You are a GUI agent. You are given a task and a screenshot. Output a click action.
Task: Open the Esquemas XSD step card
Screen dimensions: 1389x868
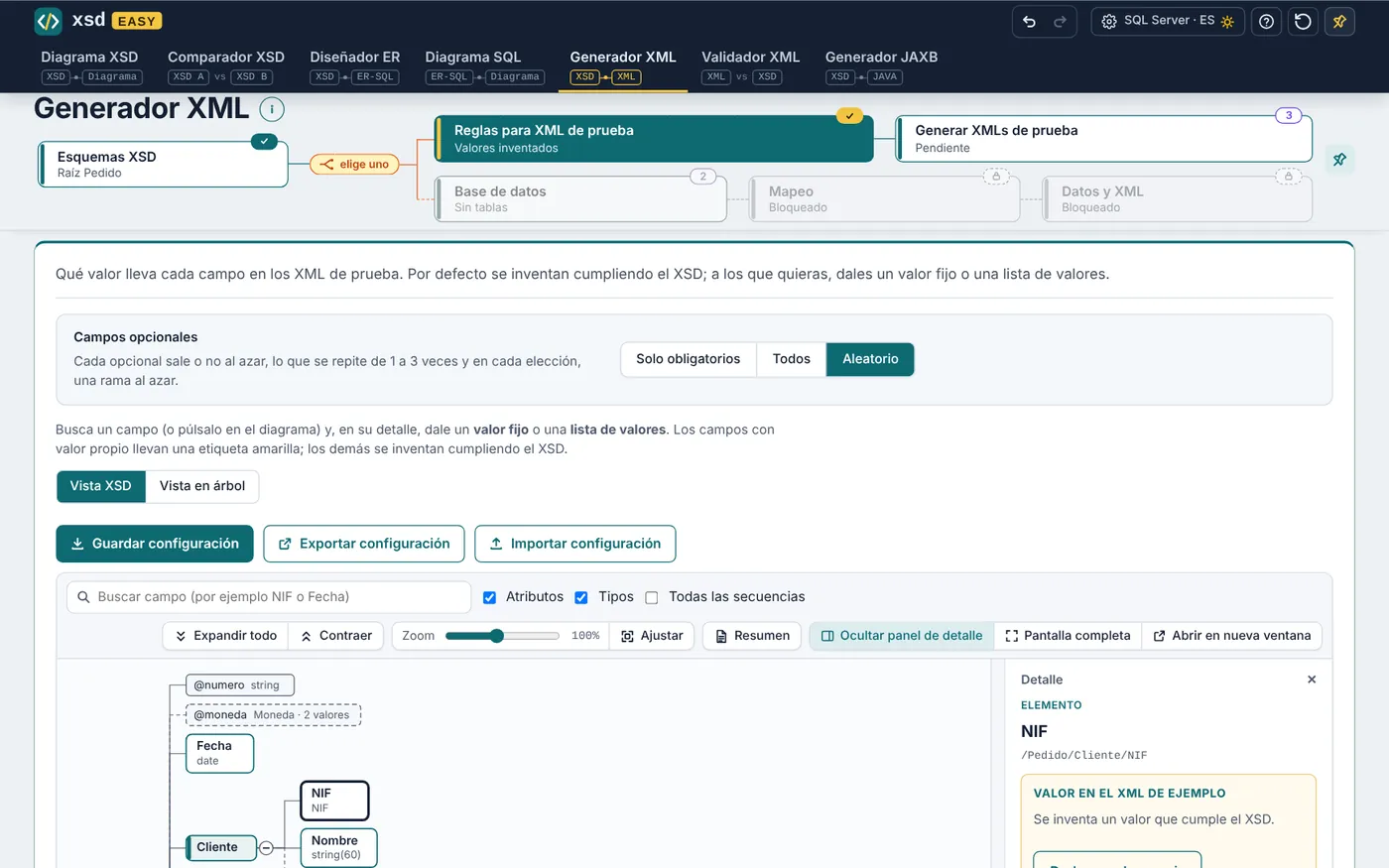point(164,164)
